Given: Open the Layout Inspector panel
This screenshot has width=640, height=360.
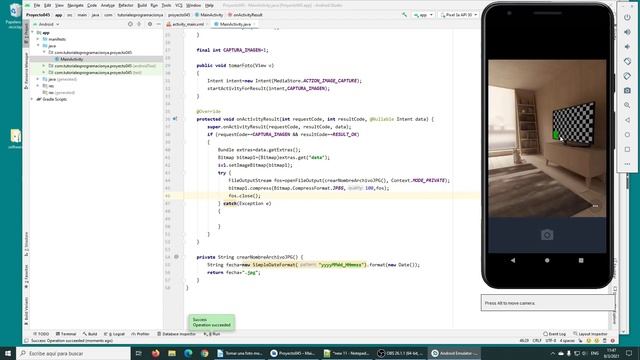Looking at the screenshot, I should tap(590, 334).
